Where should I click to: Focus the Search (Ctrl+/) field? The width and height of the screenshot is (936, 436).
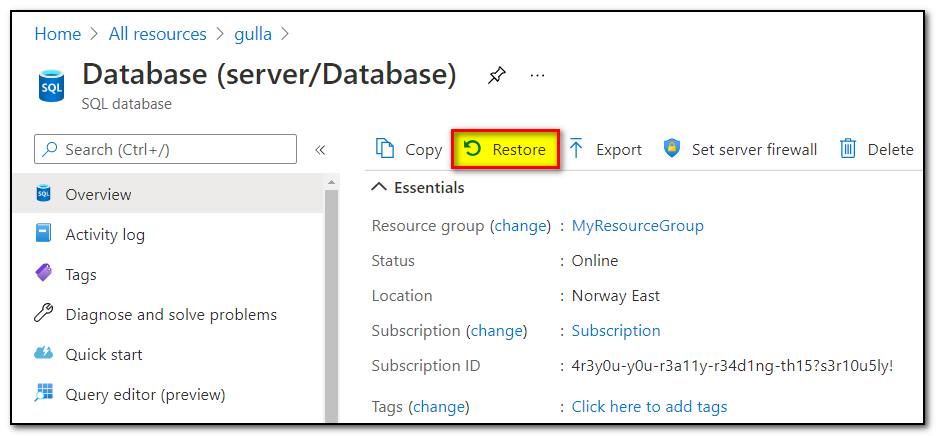(x=165, y=149)
